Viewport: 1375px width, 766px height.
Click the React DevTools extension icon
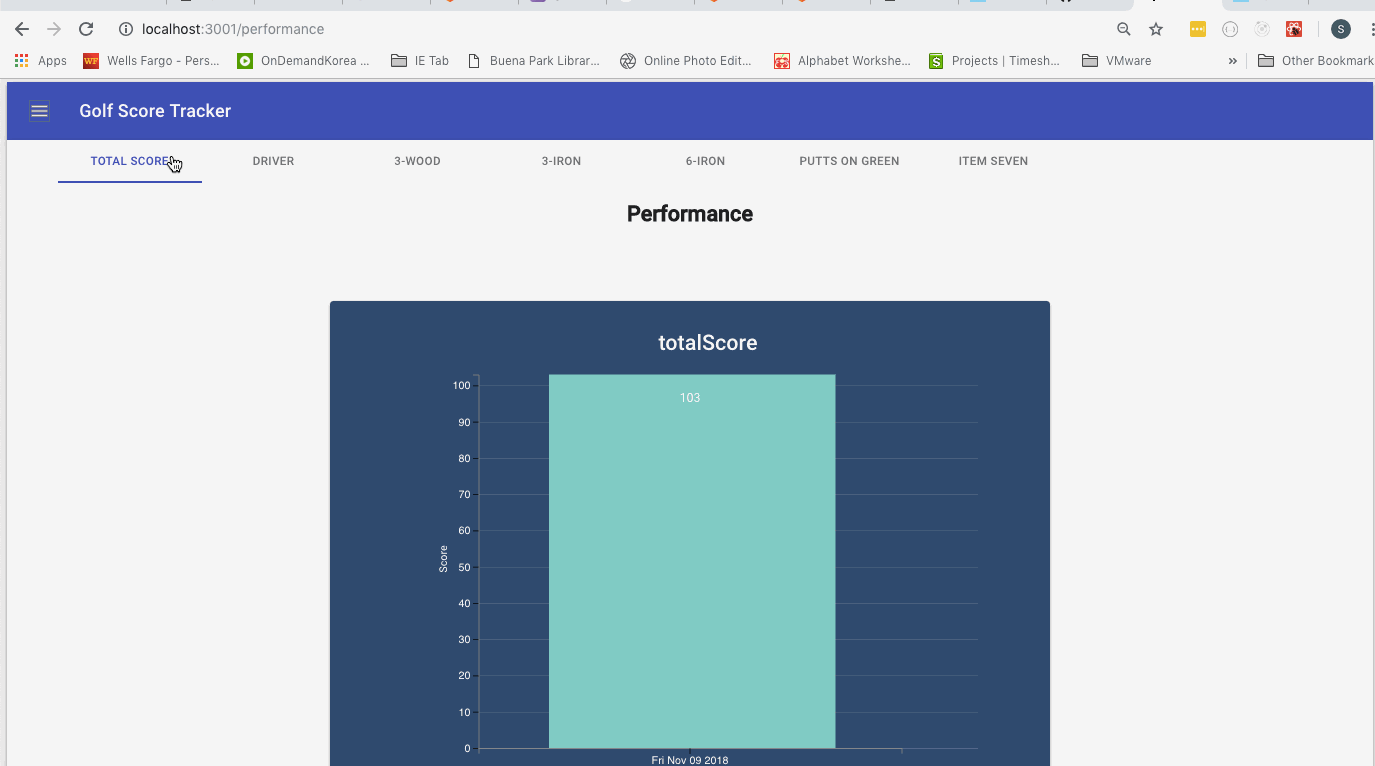pyautogui.click(x=1262, y=29)
